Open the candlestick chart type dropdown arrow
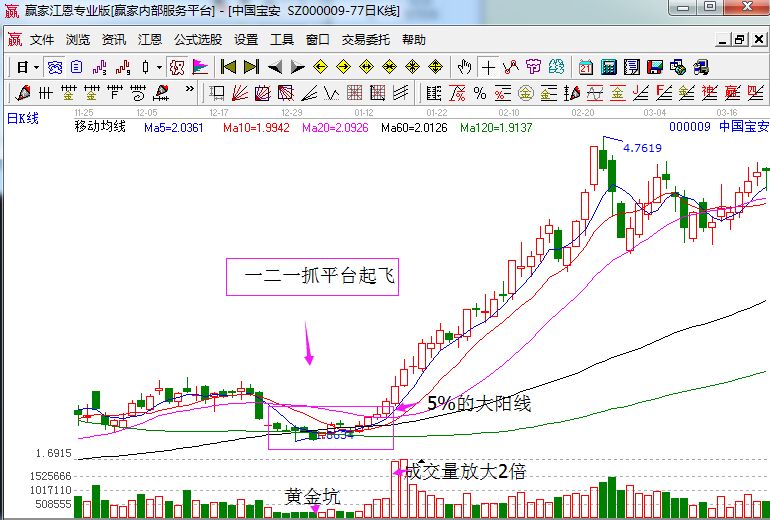The image size is (770, 520). pyautogui.click(x=159, y=68)
